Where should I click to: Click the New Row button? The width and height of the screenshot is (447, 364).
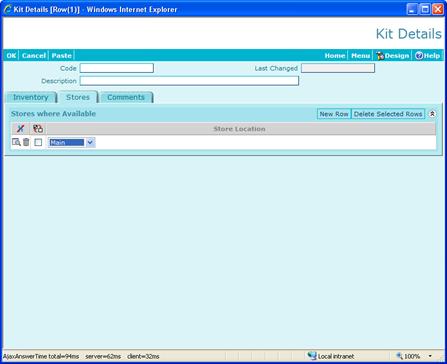coord(334,114)
